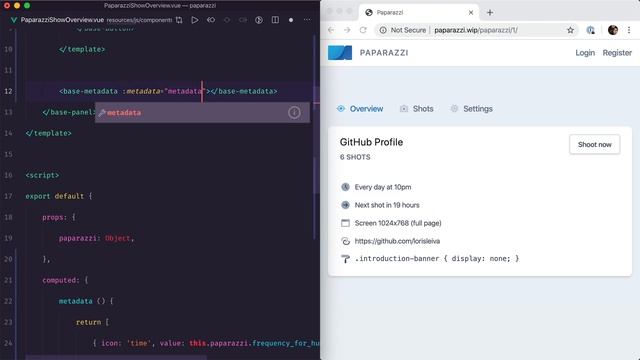Go forward in the browser
The height and width of the screenshot is (360, 640).
click(x=347, y=30)
